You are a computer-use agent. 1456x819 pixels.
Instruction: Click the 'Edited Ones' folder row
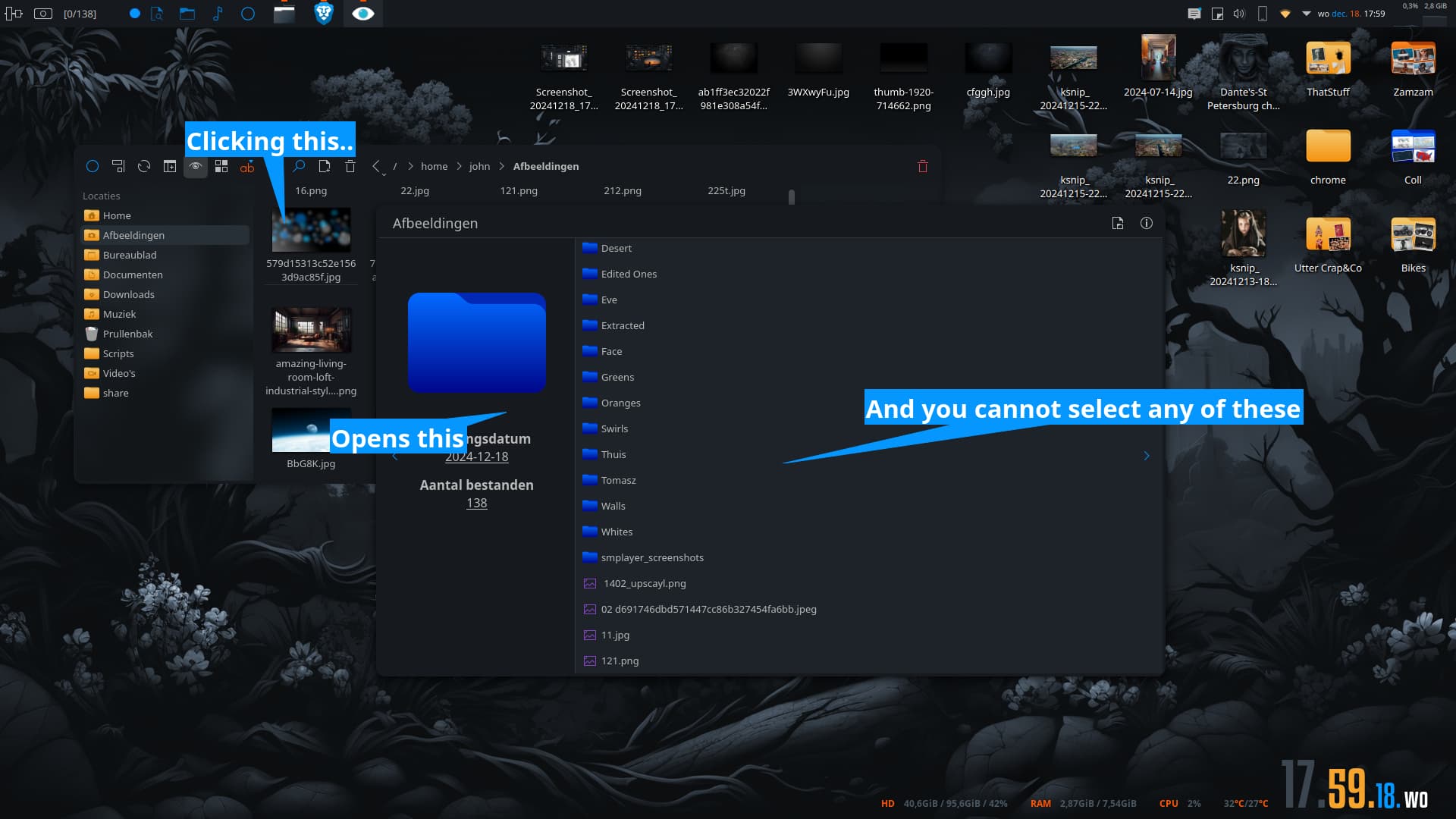(x=868, y=274)
